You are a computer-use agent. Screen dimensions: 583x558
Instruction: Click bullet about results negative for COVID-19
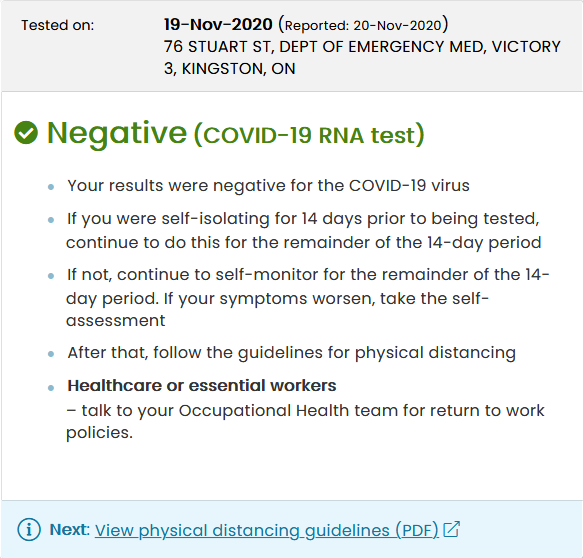pyautogui.click(x=268, y=186)
